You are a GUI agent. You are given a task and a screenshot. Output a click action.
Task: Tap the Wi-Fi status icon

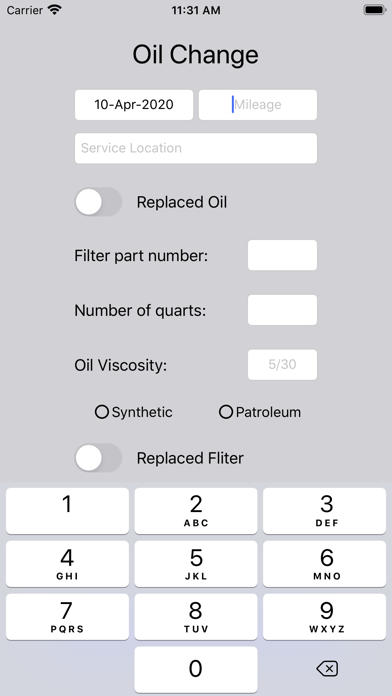pos(55,10)
